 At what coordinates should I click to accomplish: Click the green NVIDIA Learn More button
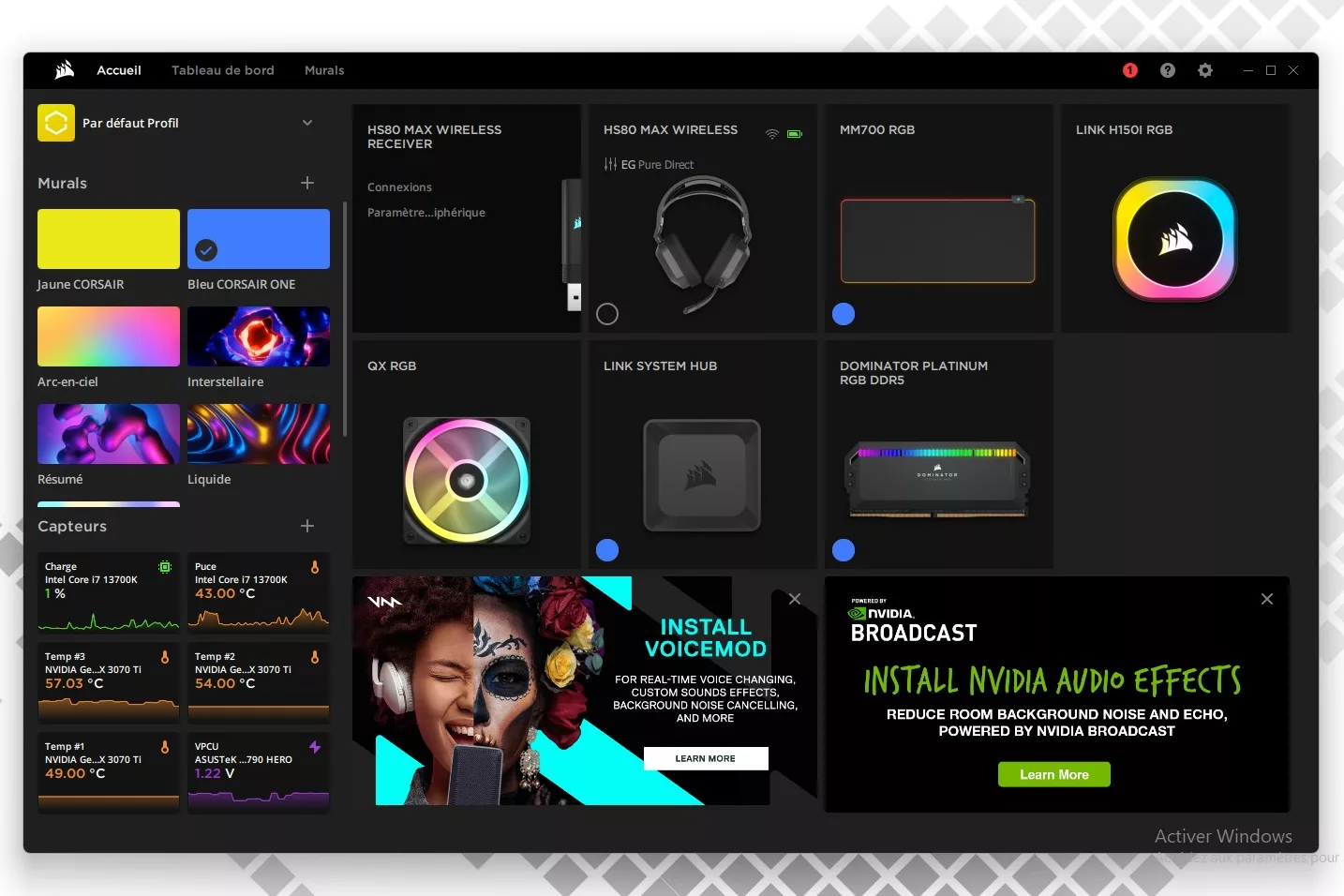click(1054, 774)
